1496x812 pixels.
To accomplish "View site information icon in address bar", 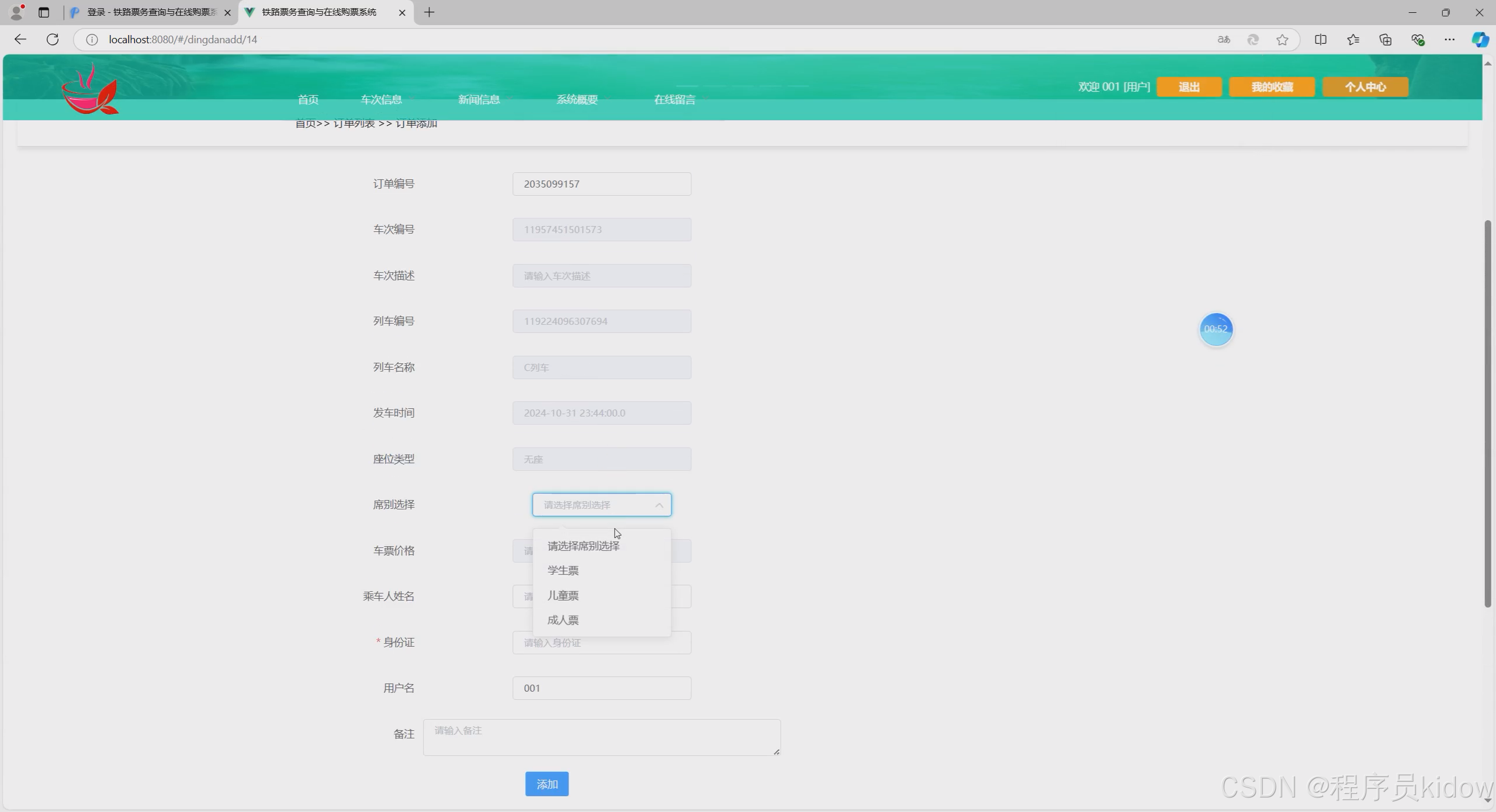I will click(92, 39).
